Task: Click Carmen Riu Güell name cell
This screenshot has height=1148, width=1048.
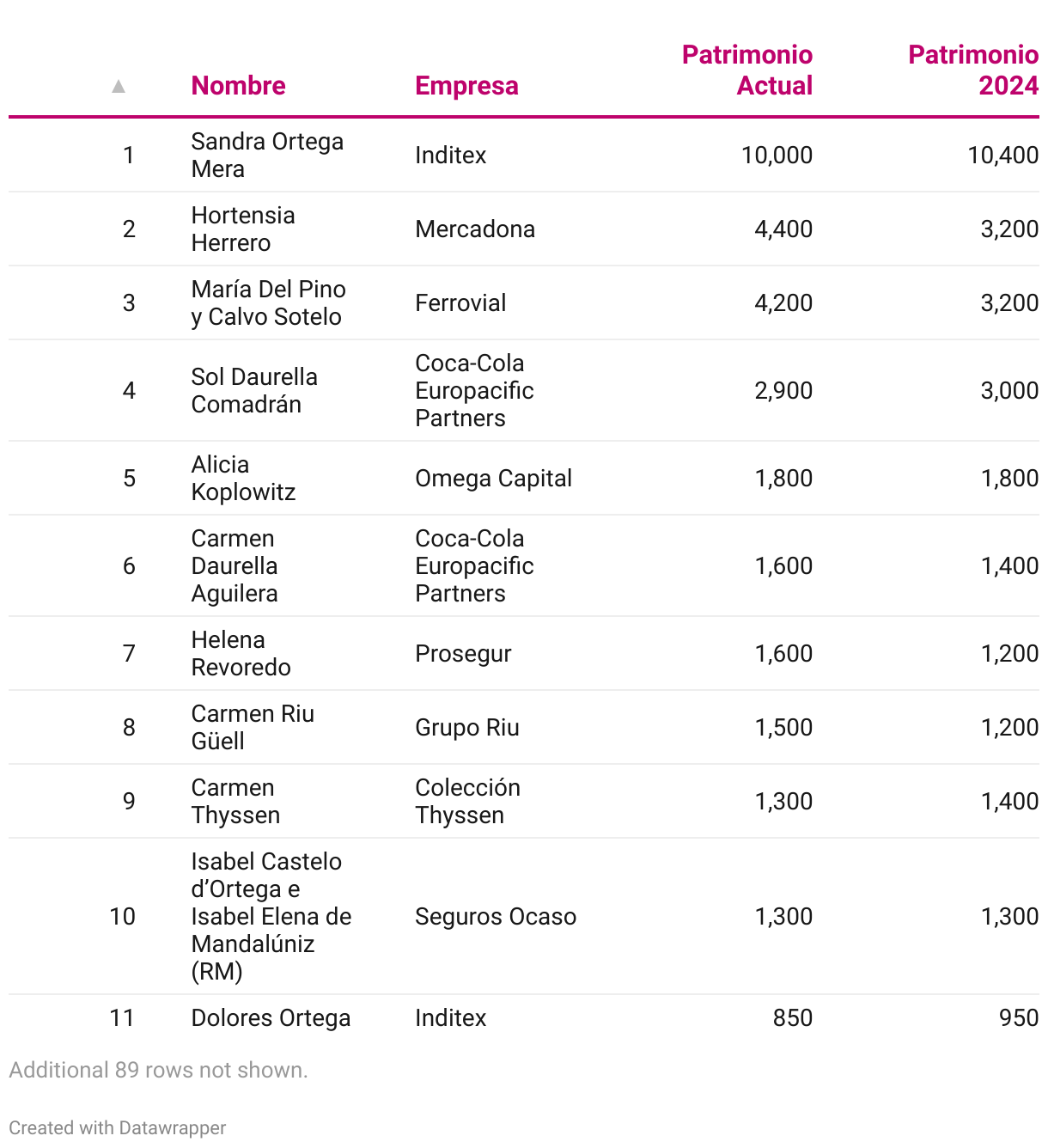Action: tap(253, 728)
